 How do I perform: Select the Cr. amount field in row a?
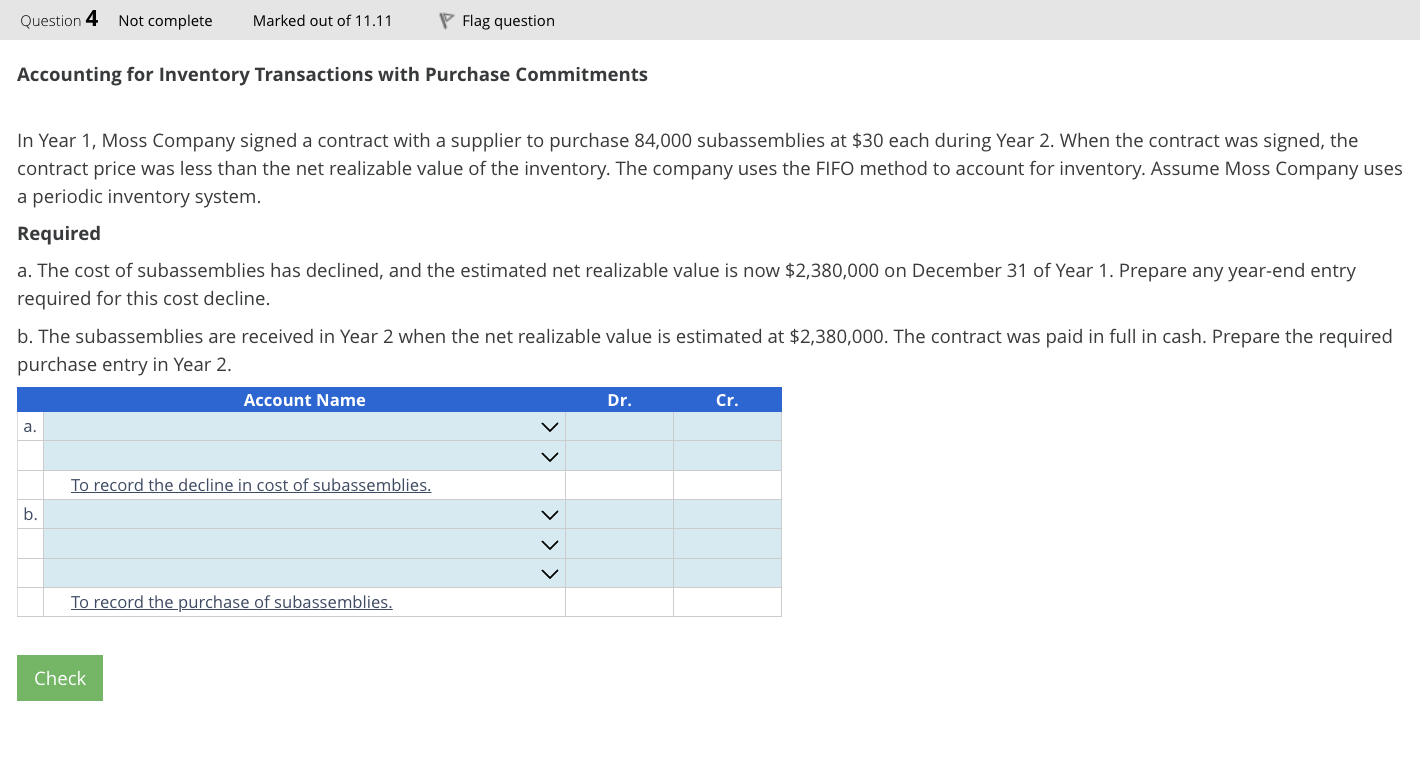(727, 426)
